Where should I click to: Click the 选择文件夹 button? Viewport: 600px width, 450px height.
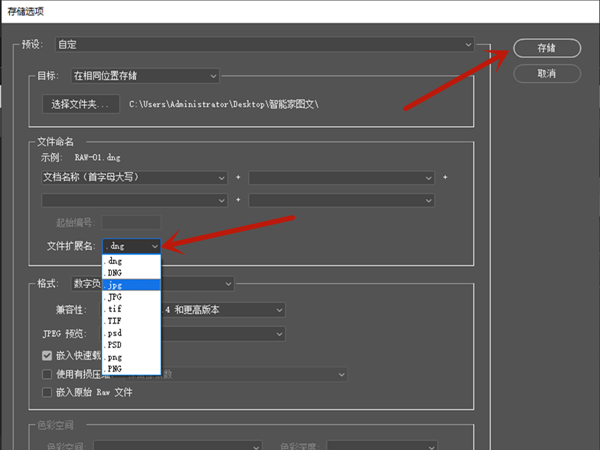tap(81, 104)
